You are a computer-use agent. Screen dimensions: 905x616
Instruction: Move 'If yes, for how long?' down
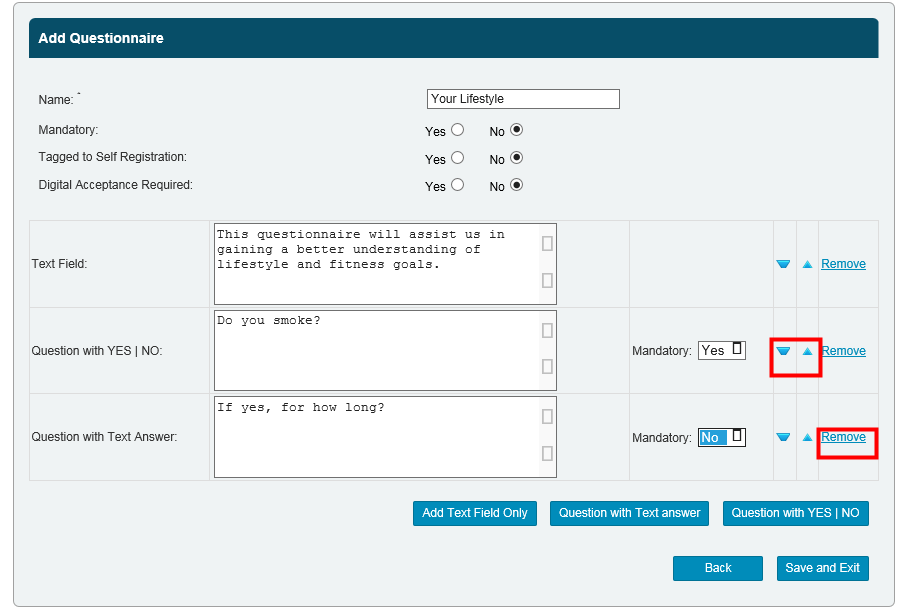tap(784, 437)
